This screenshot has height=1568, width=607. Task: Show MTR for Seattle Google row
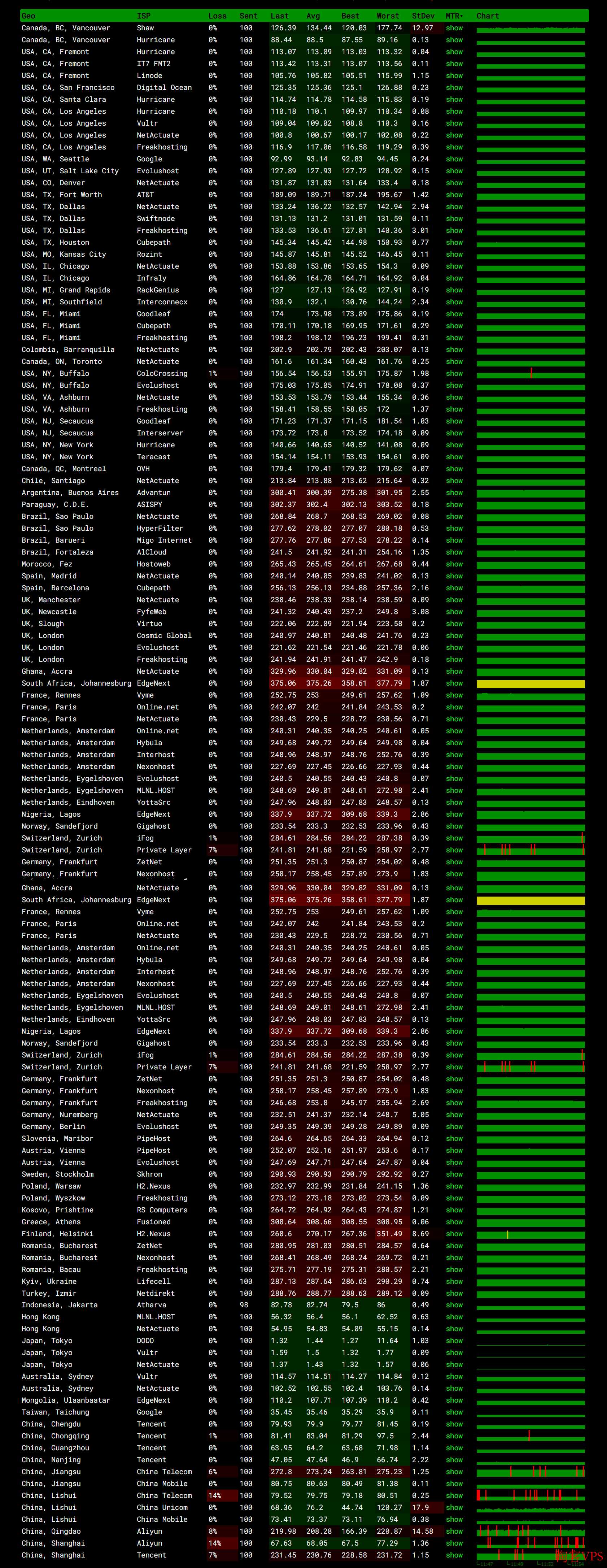[x=454, y=159]
